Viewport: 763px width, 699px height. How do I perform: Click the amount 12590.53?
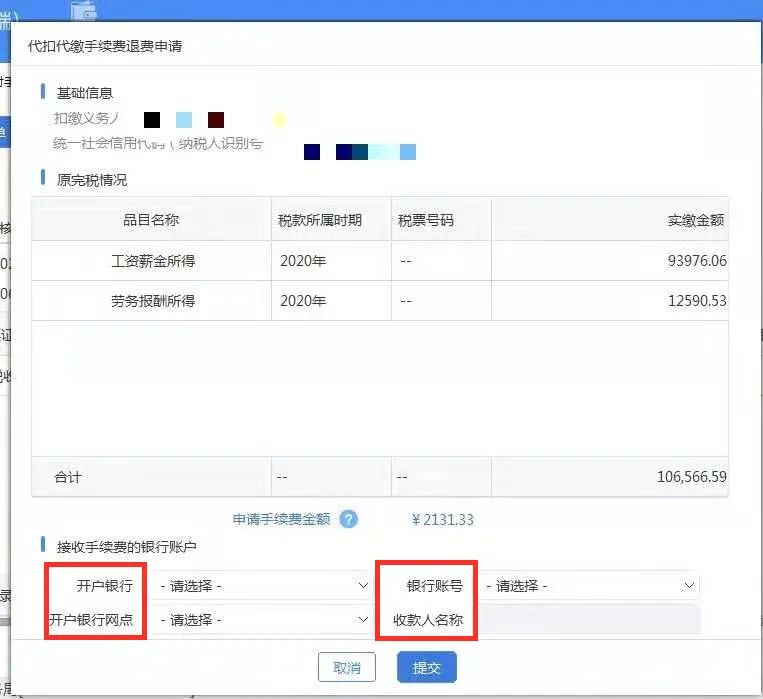[x=697, y=301]
